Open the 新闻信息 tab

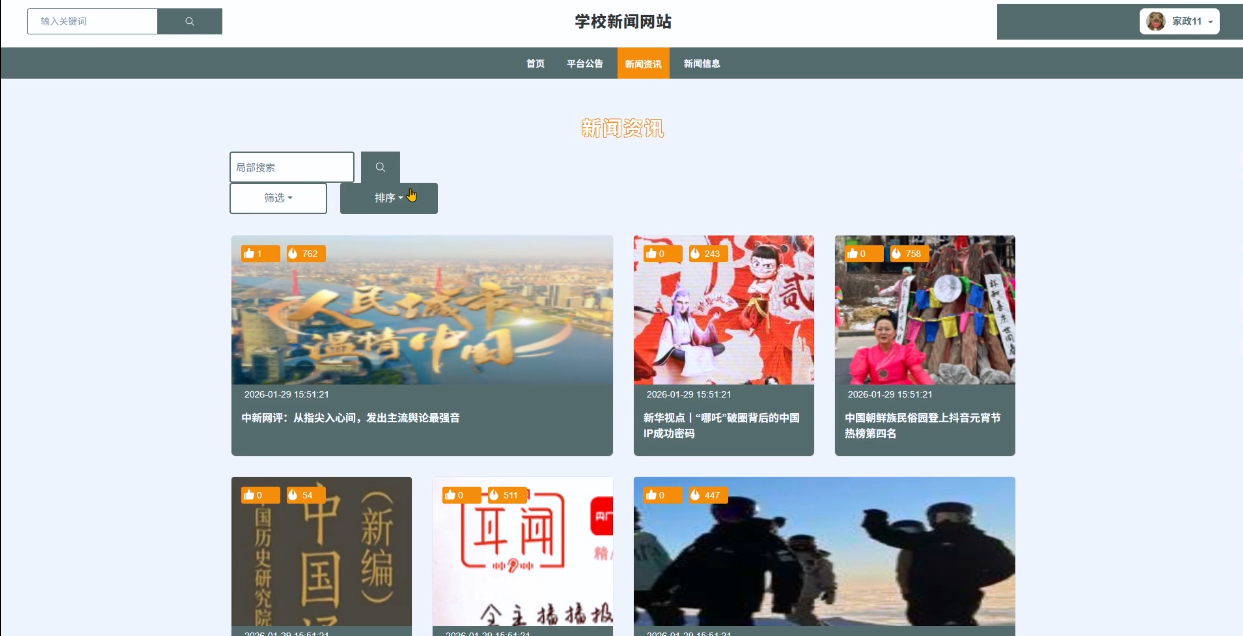pos(702,63)
